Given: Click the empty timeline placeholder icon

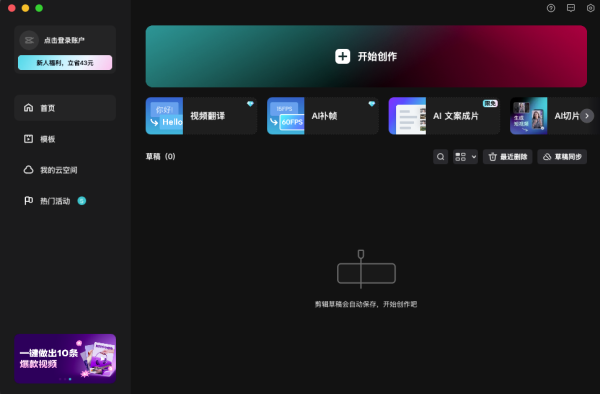Looking at the screenshot, I should click(x=366, y=269).
